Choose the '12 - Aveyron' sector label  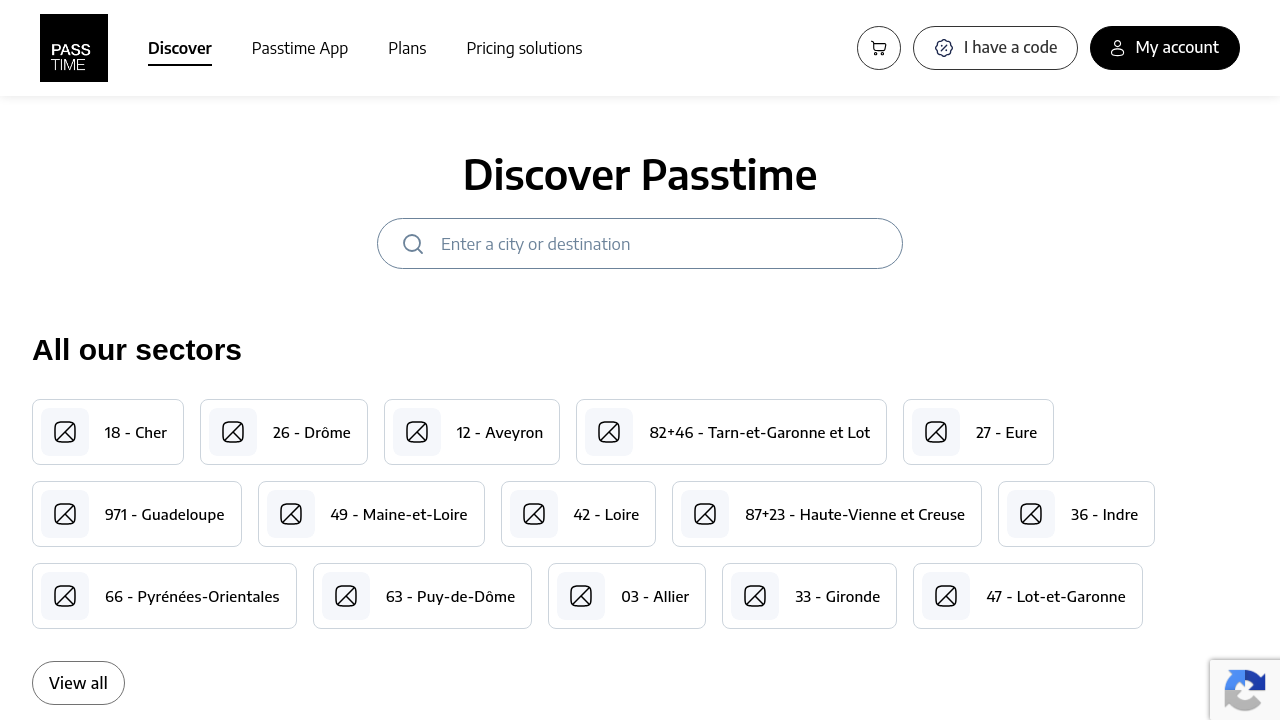500,432
